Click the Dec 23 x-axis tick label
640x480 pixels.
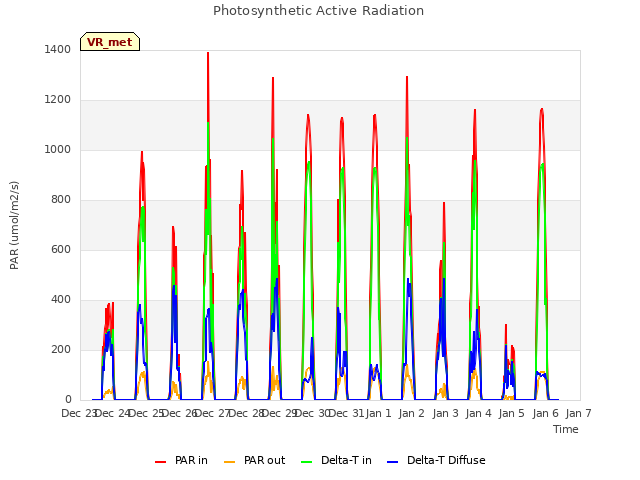(x=78, y=413)
